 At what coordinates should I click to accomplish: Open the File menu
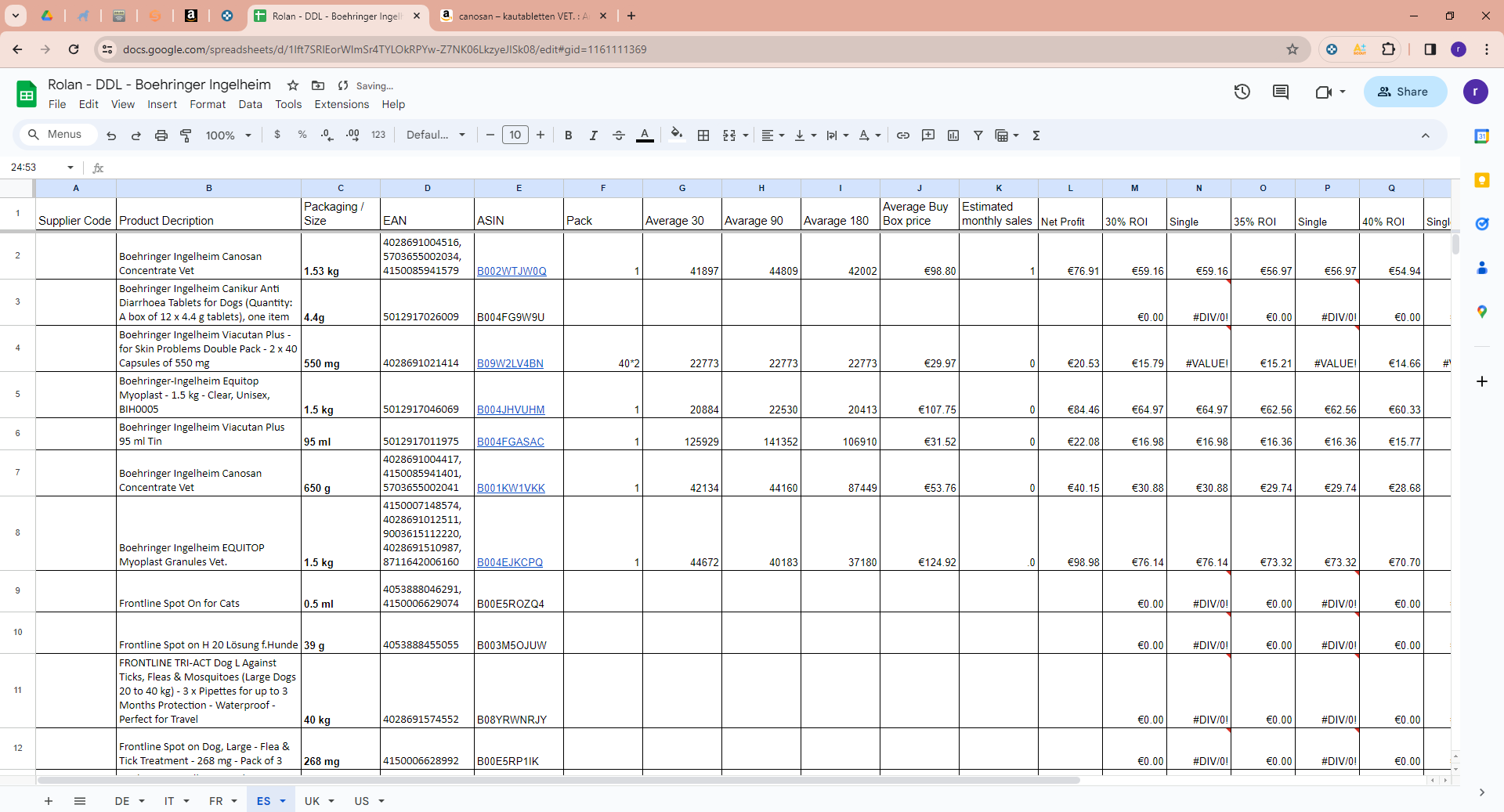point(57,104)
